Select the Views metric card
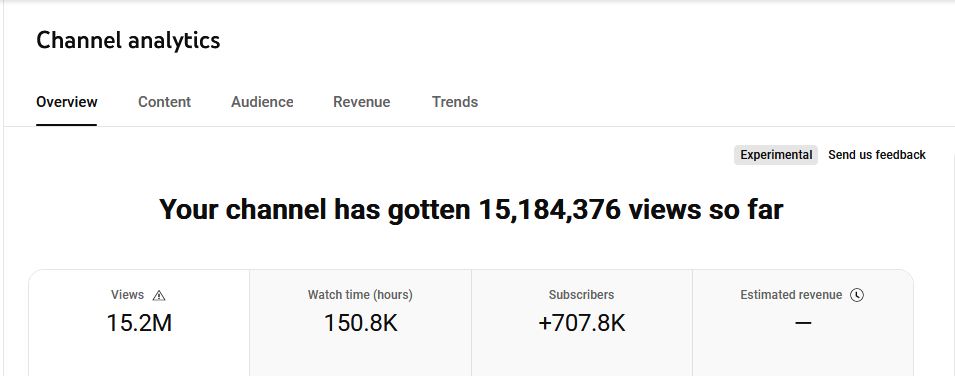This screenshot has width=955, height=376. (139, 323)
